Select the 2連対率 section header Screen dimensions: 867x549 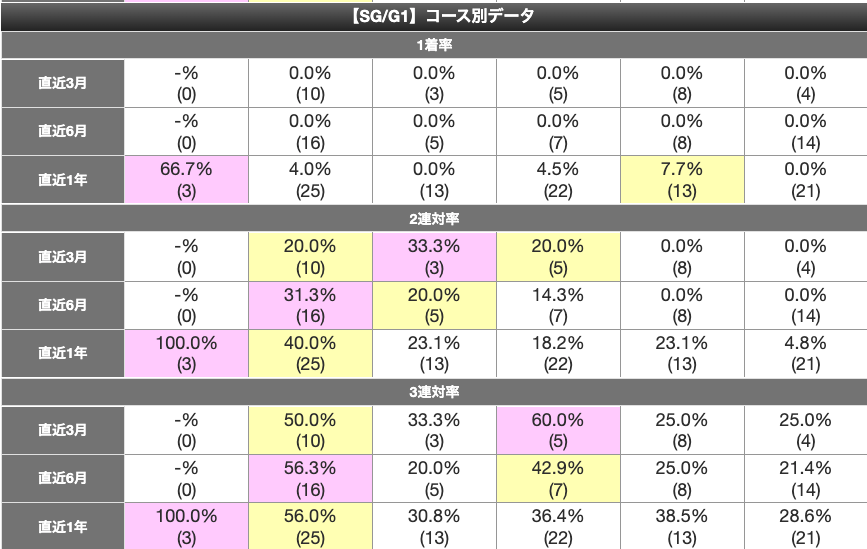434,217
